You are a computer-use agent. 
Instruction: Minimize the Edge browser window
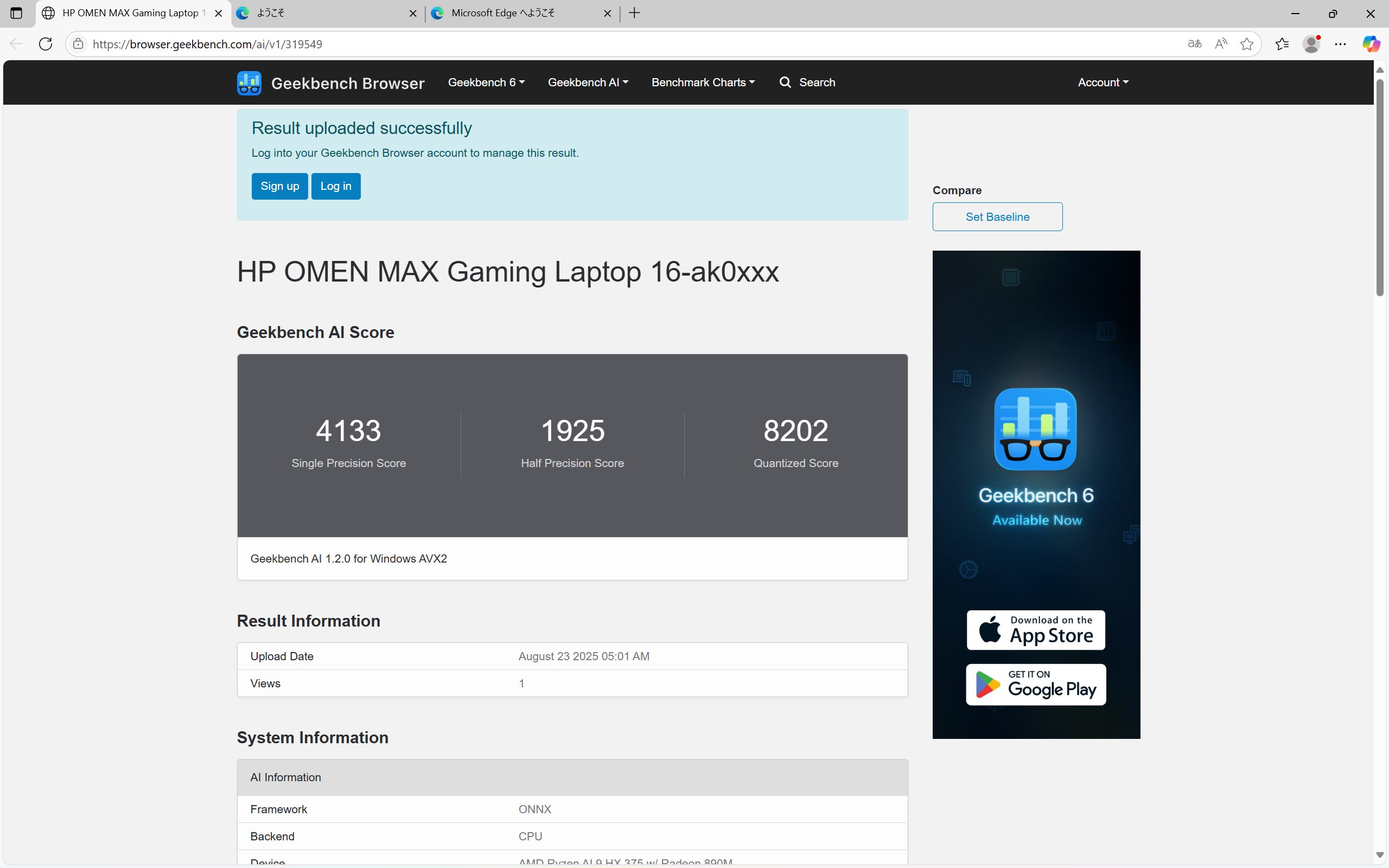pyautogui.click(x=1295, y=13)
